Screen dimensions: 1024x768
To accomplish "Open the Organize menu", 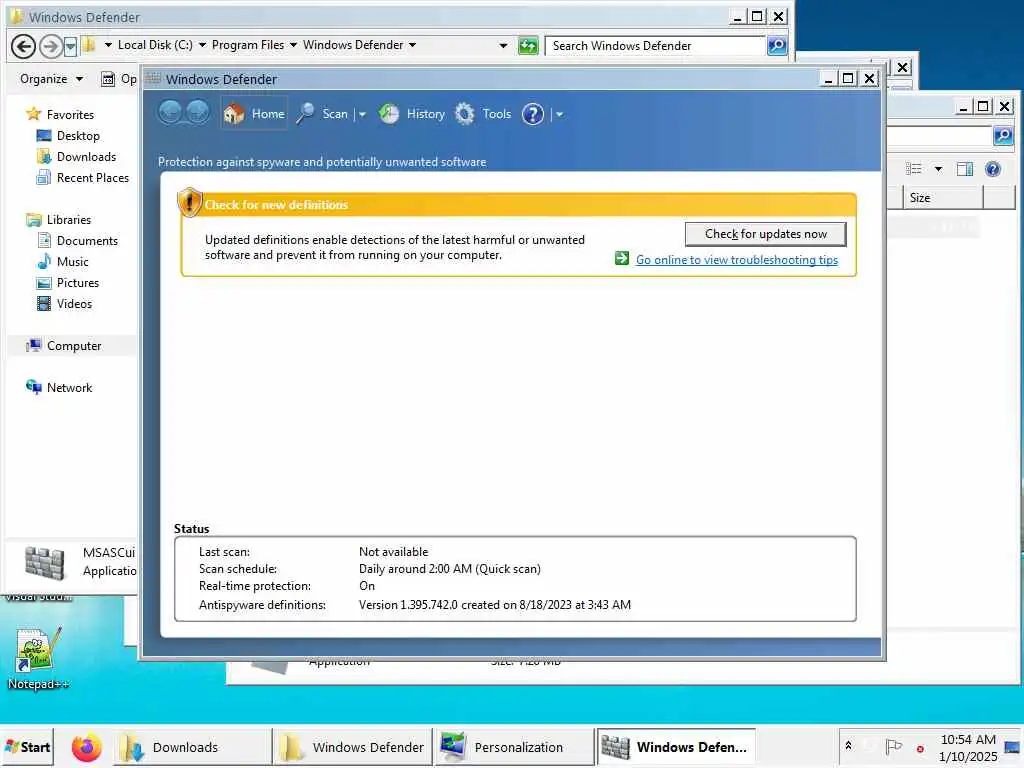I will (51, 79).
